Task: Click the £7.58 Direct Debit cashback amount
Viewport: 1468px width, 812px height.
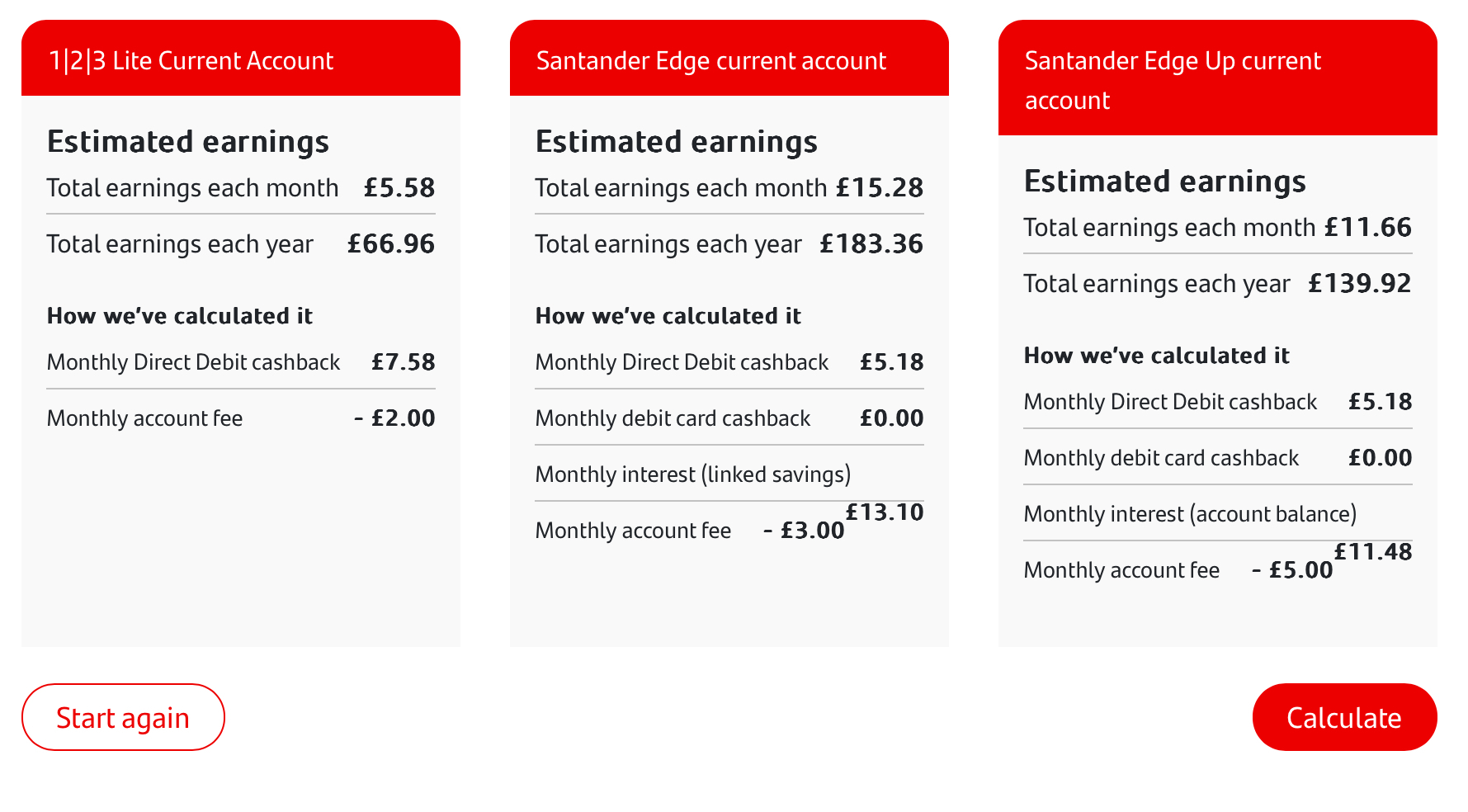Action: click(404, 362)
